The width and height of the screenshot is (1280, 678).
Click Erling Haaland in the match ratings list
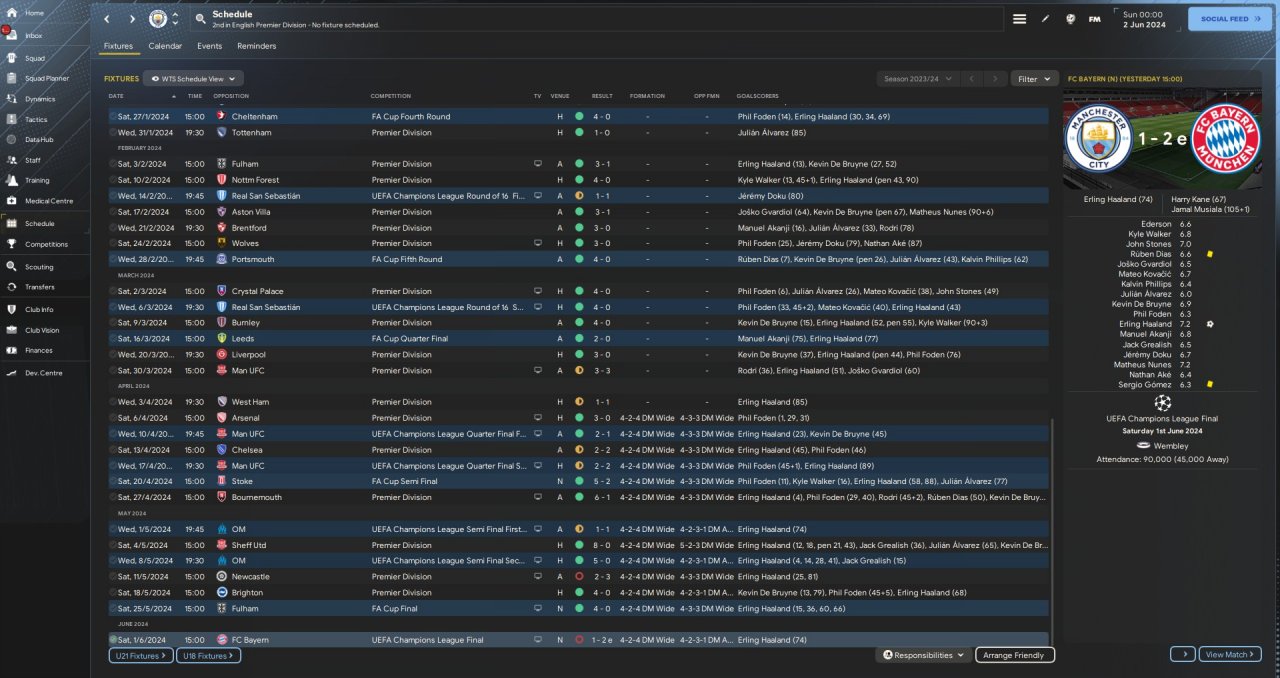[x=1145, y=324]
